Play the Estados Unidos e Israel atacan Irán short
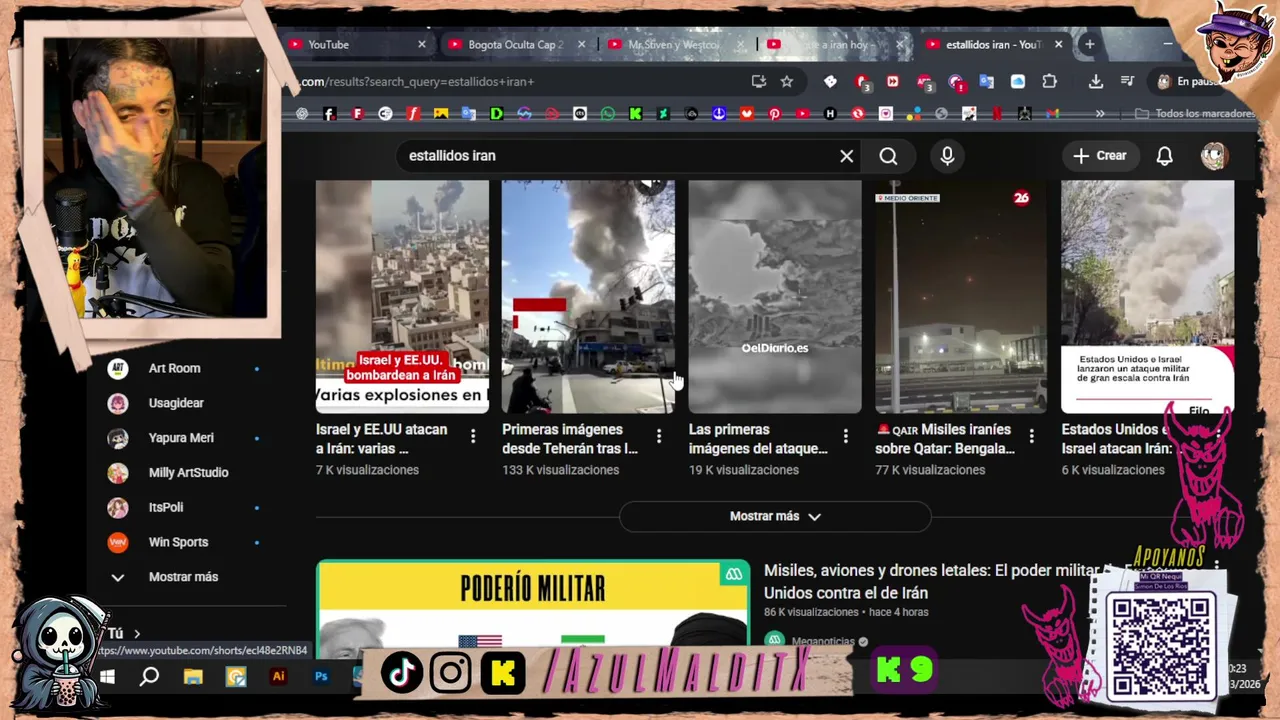Viewport: 1280px width, 720px height. 1147,296
